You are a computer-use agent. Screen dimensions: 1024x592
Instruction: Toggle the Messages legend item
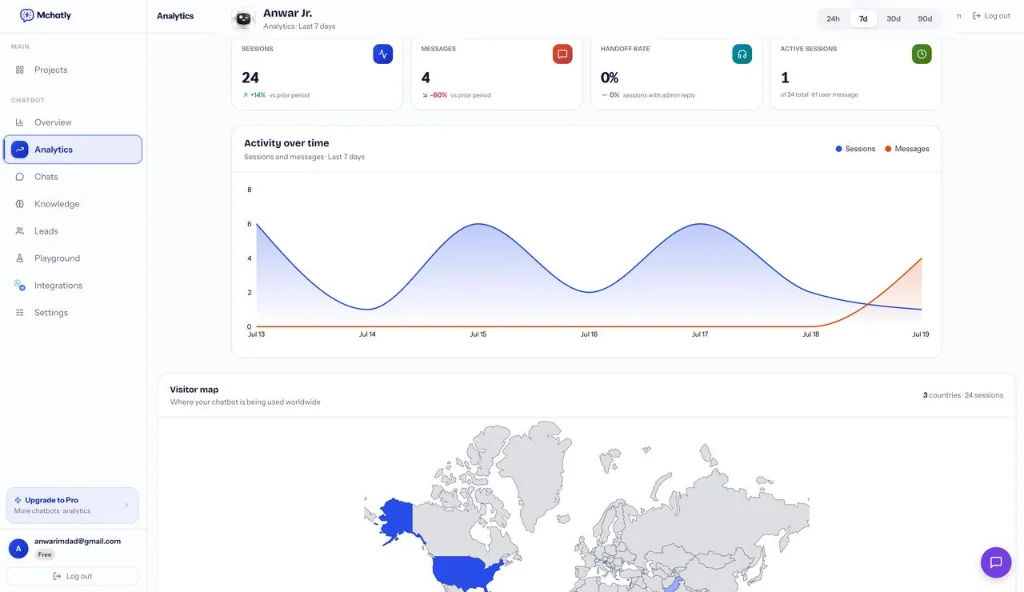(x=906, y=149)
